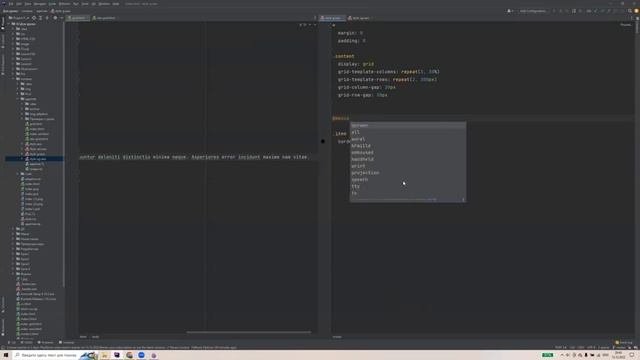Open the File menu
Viewport: 640px width, 360px height.
coord(11,4)
